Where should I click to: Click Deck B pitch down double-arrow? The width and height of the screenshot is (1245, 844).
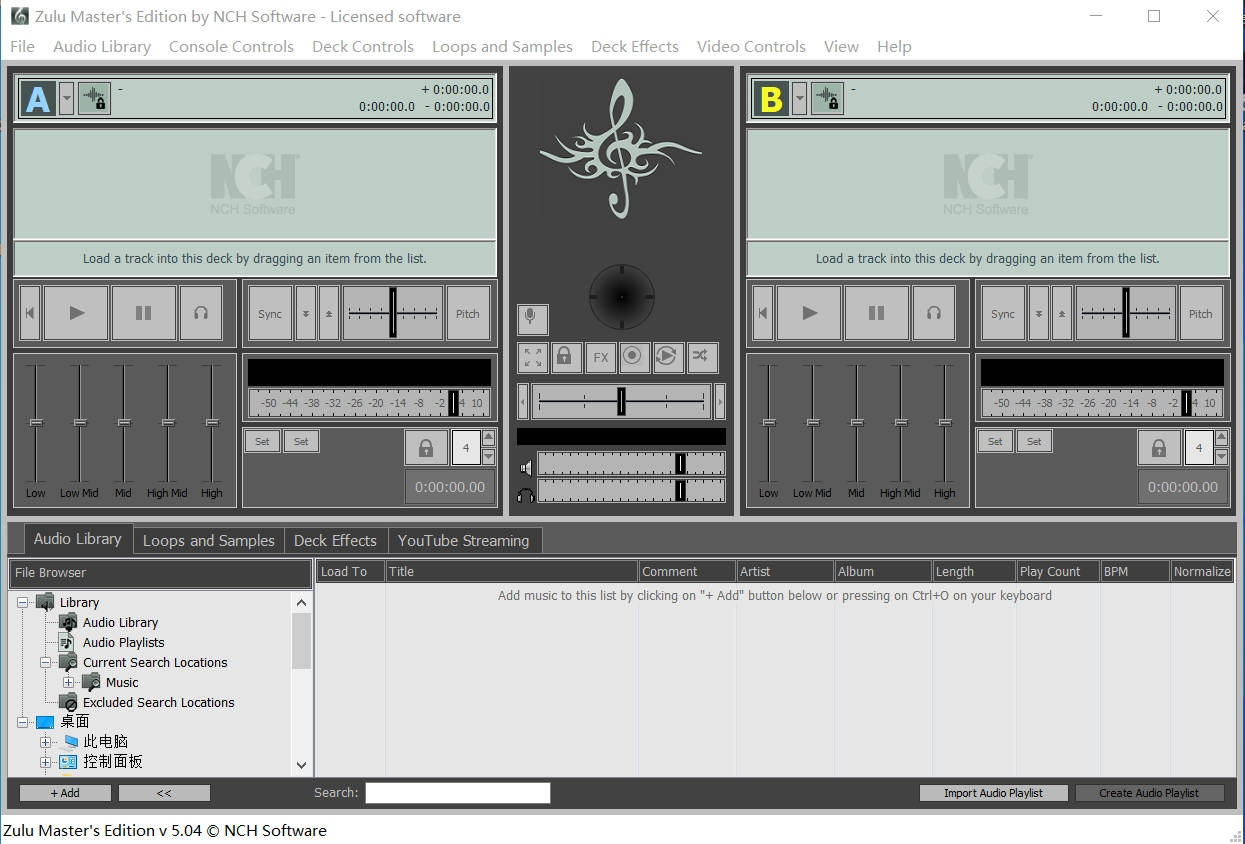pyautogui.click(x=1039, y=313)
